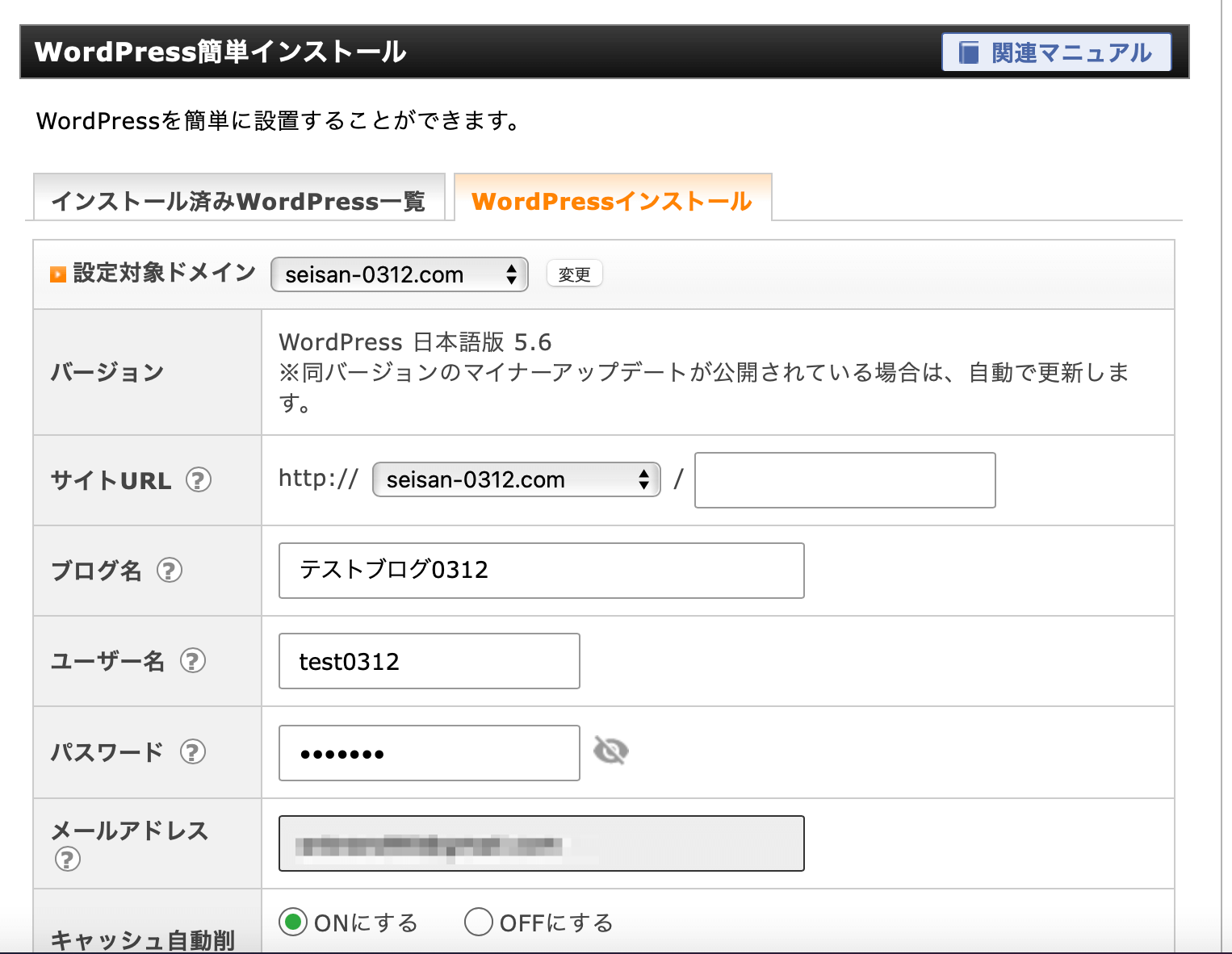Open the サイトURL domain dropdown
Viewport: 1232px width, 954px height.
(x=516, y=479)
